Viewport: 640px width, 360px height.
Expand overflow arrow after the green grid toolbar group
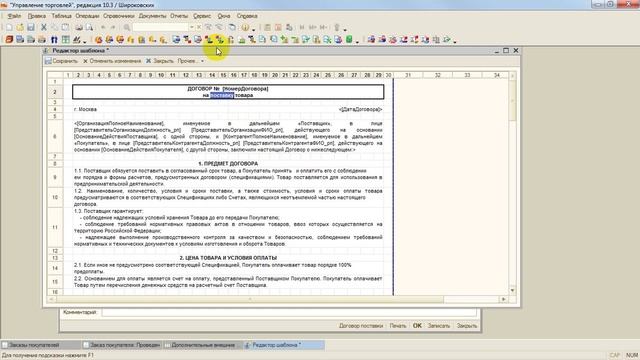85,41
